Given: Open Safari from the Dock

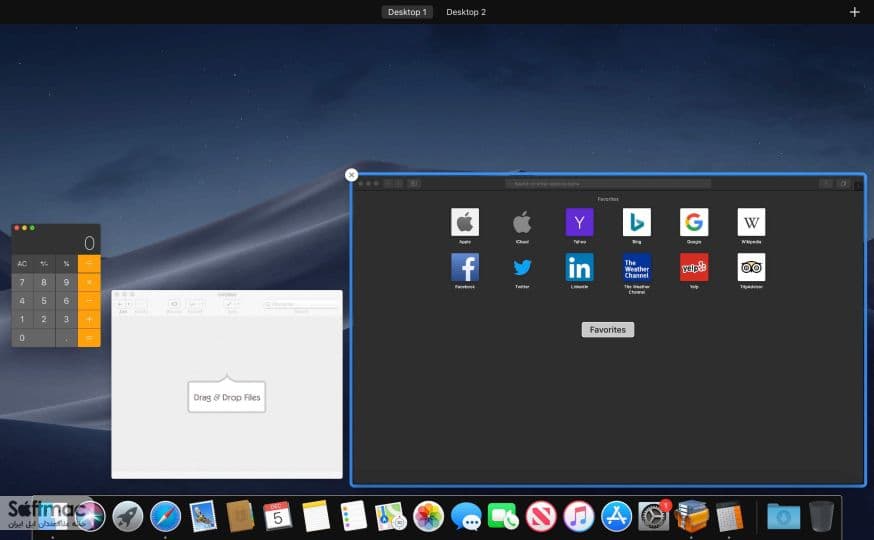Looking at the screenshot, I should pos(166,516).
